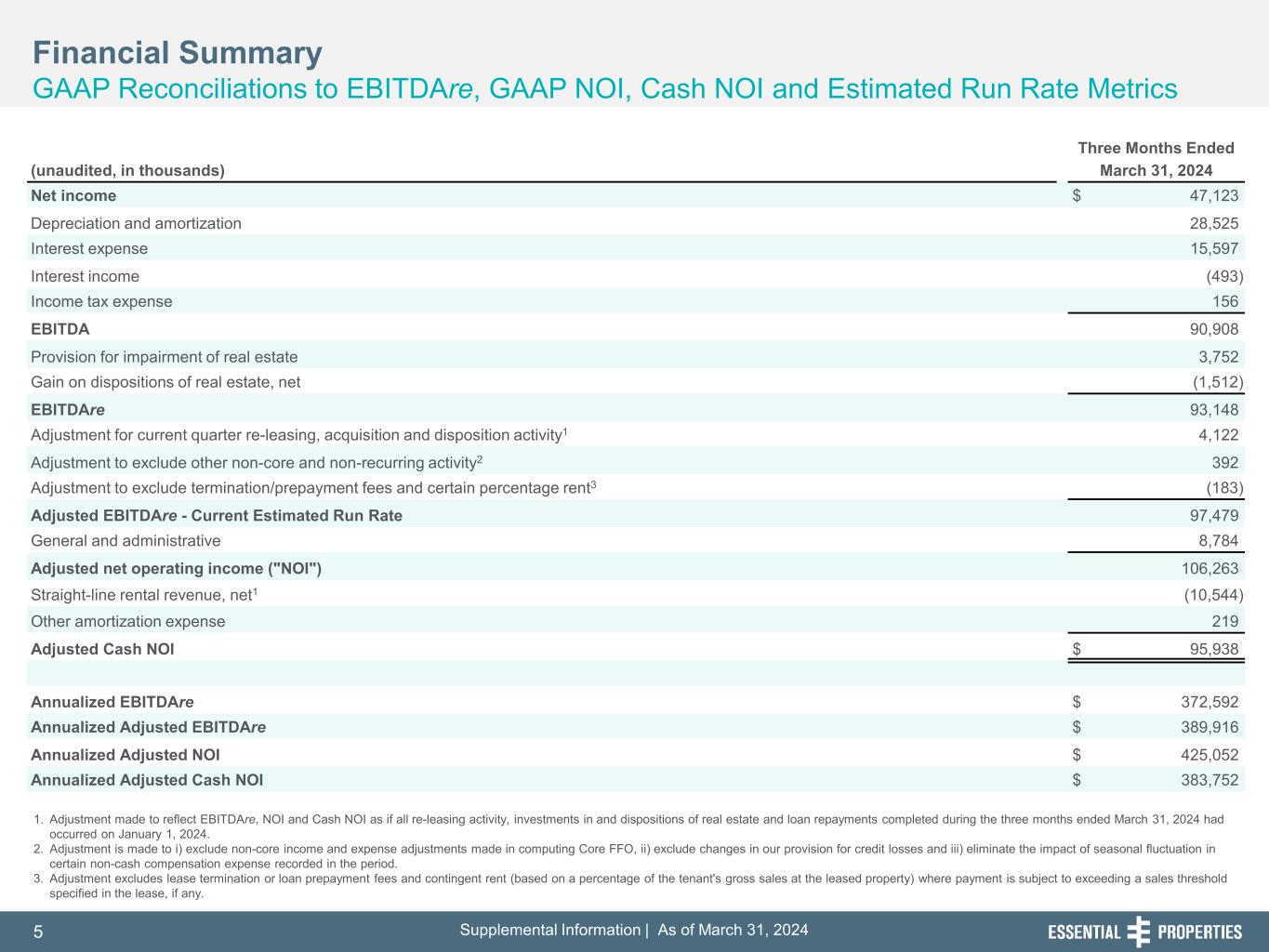Click the Net income value 47,123
1269x952 pixels.
[1214, 195]
